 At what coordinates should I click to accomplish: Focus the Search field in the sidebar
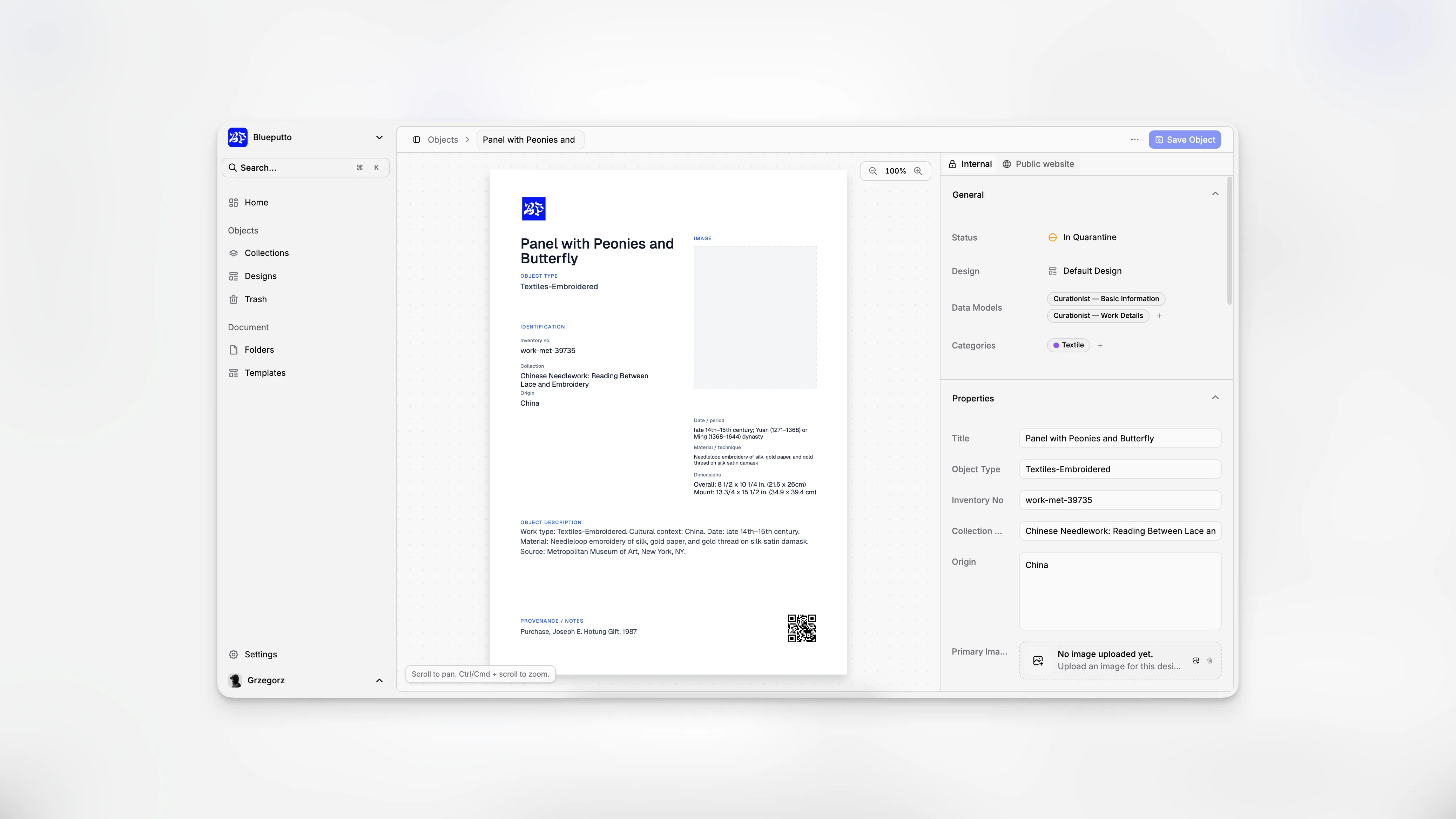pyautogui.click(x=305, y=168)
